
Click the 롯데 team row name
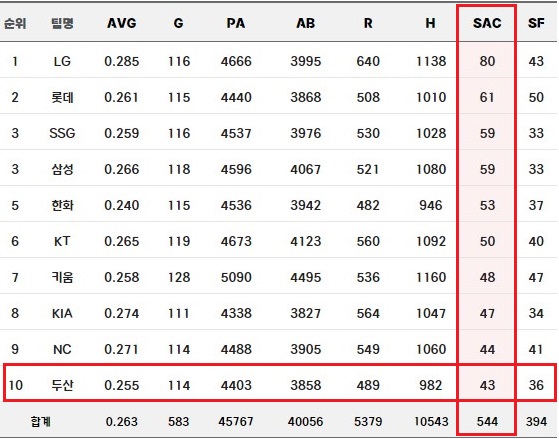click(x=62, y=97)
